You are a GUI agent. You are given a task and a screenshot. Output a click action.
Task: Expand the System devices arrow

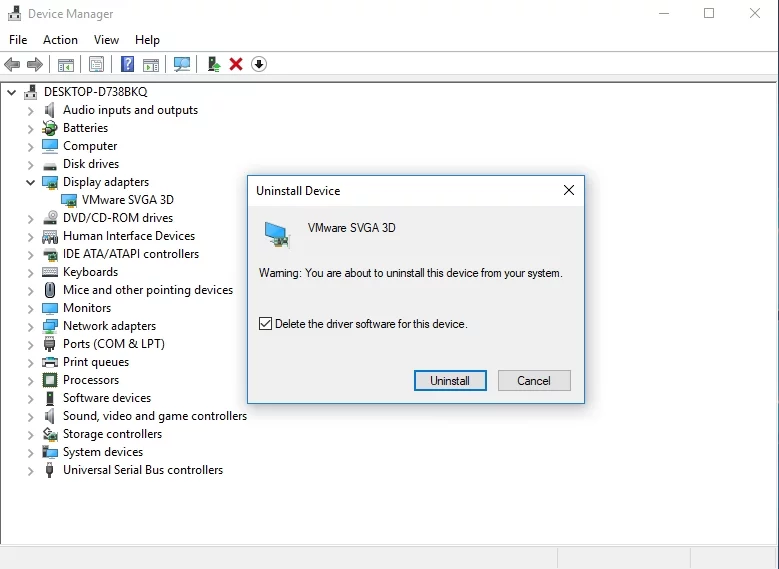click(x=30, y=453)
